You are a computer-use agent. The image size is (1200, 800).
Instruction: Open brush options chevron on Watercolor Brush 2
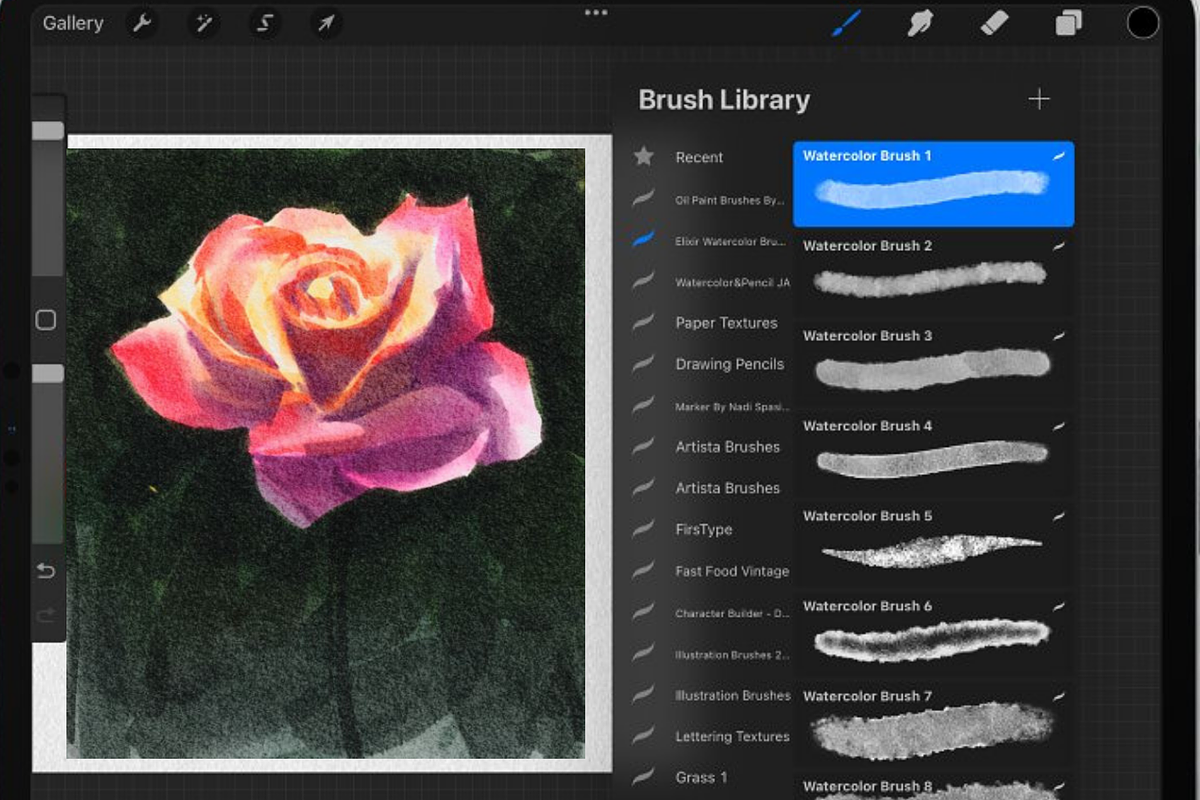pos(1057,245)
